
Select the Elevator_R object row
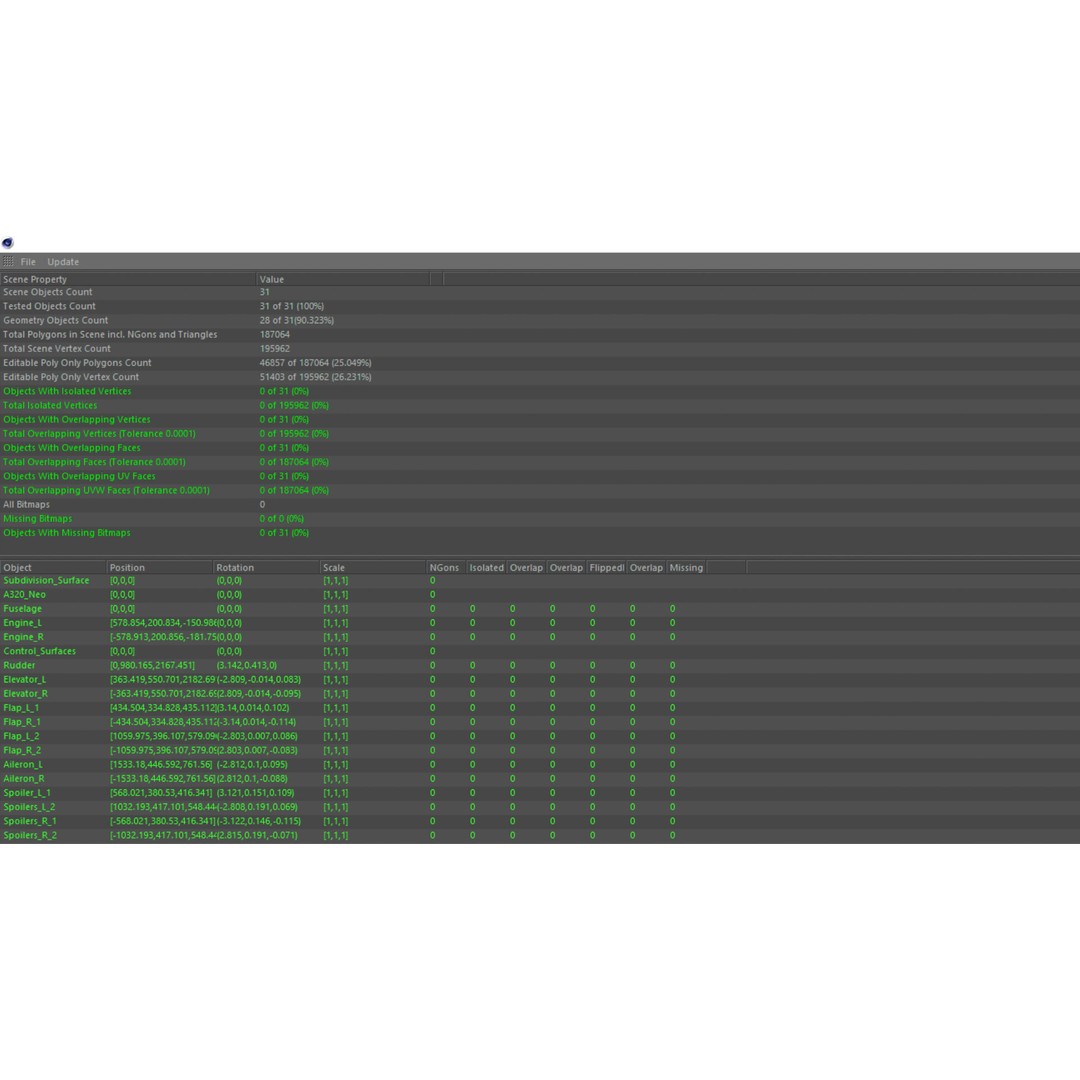coord(540,694)
